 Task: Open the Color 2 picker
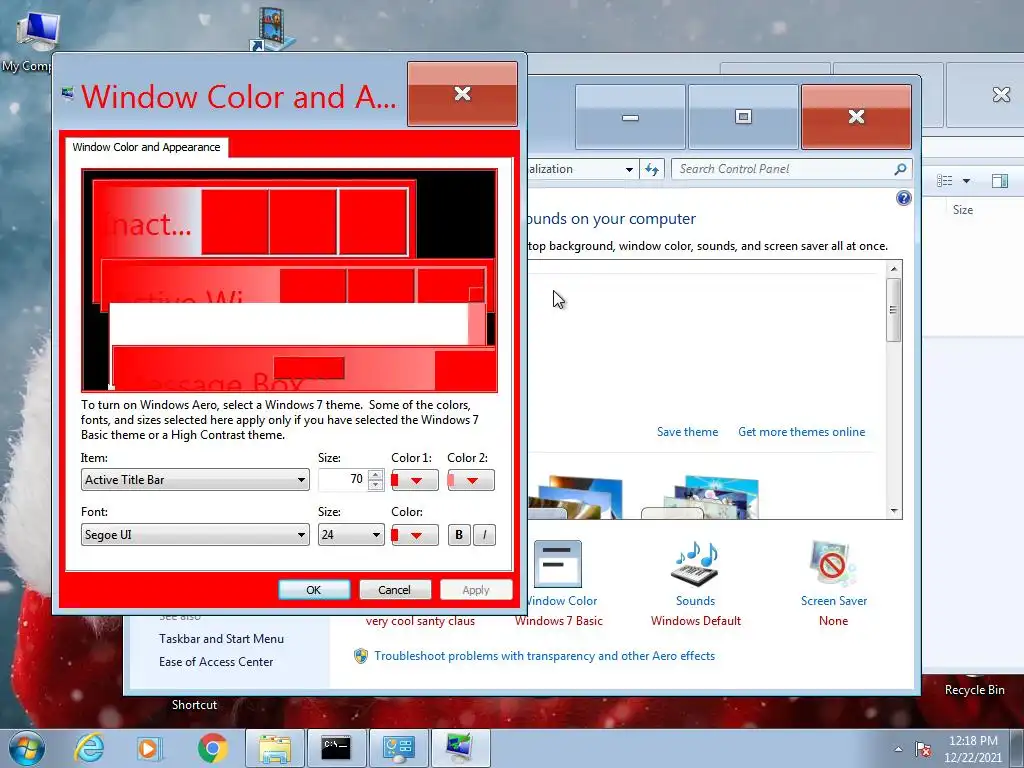[x=471, y=480]
